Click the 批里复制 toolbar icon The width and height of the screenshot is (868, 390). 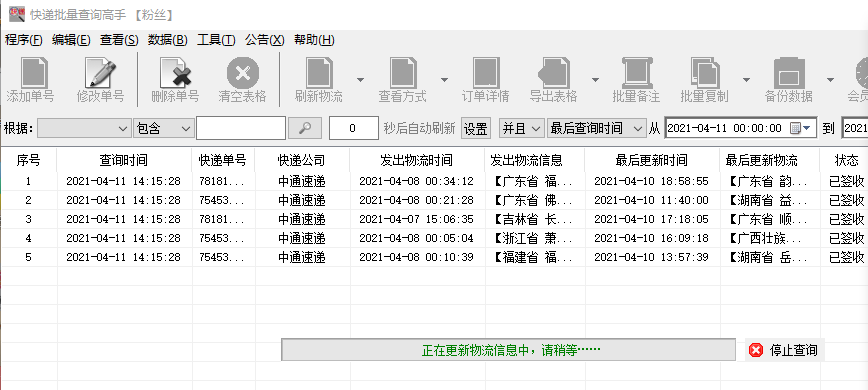pos(705,72)
